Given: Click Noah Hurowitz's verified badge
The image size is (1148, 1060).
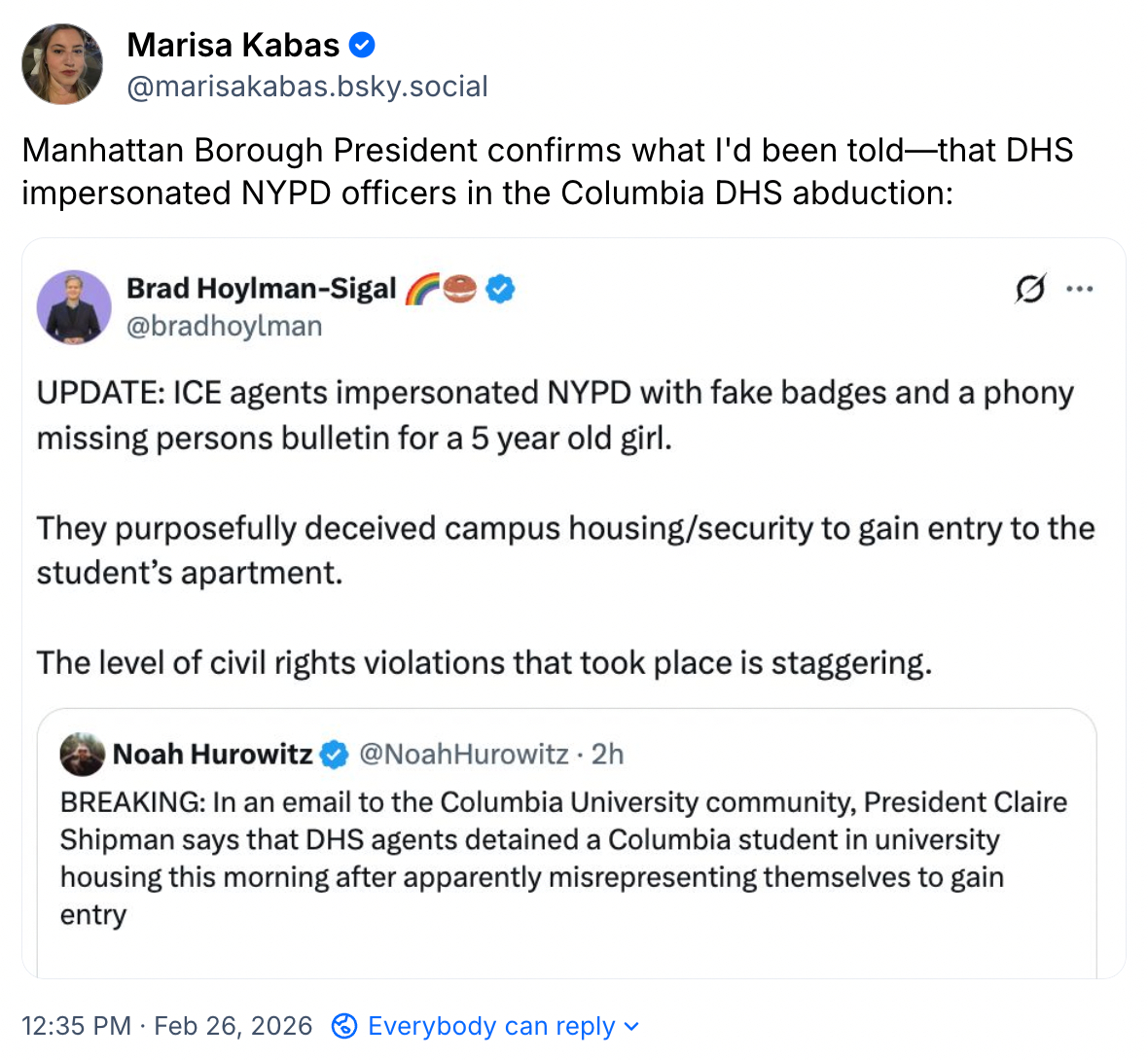Looking at the screenshot, I should tap(334, 754).
